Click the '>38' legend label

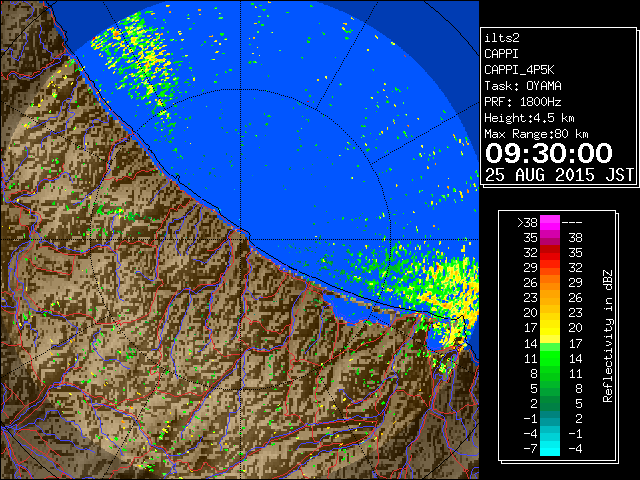click(x=527, y=223)
